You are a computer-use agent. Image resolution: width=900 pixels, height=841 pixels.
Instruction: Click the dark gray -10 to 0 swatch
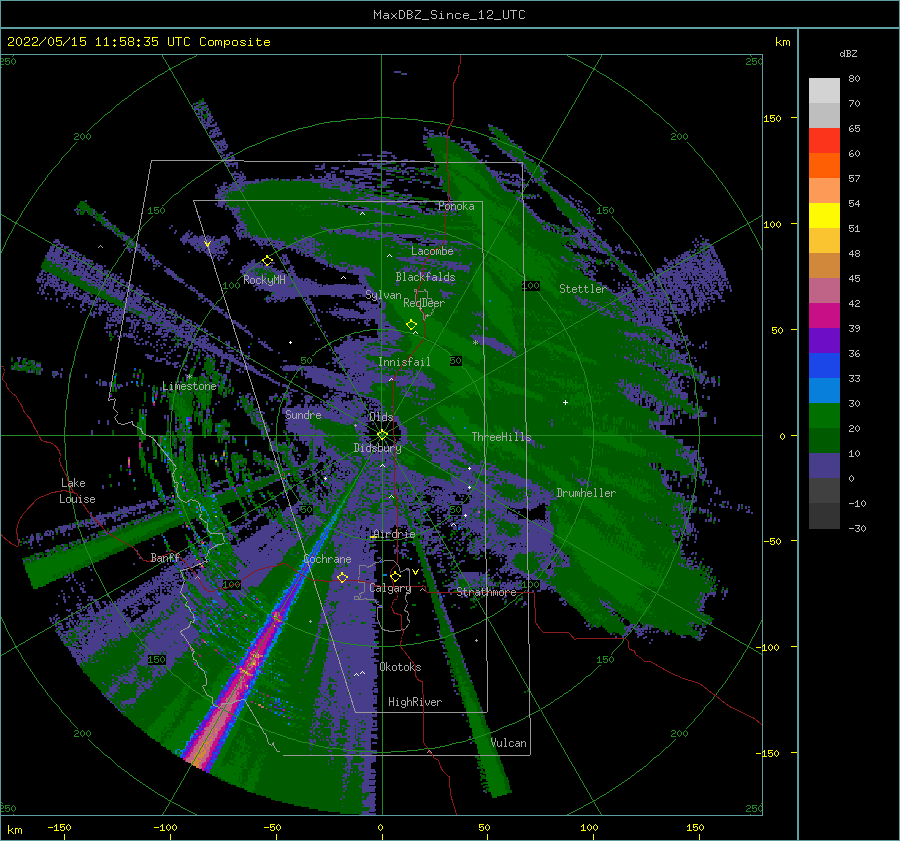point(824,491)
